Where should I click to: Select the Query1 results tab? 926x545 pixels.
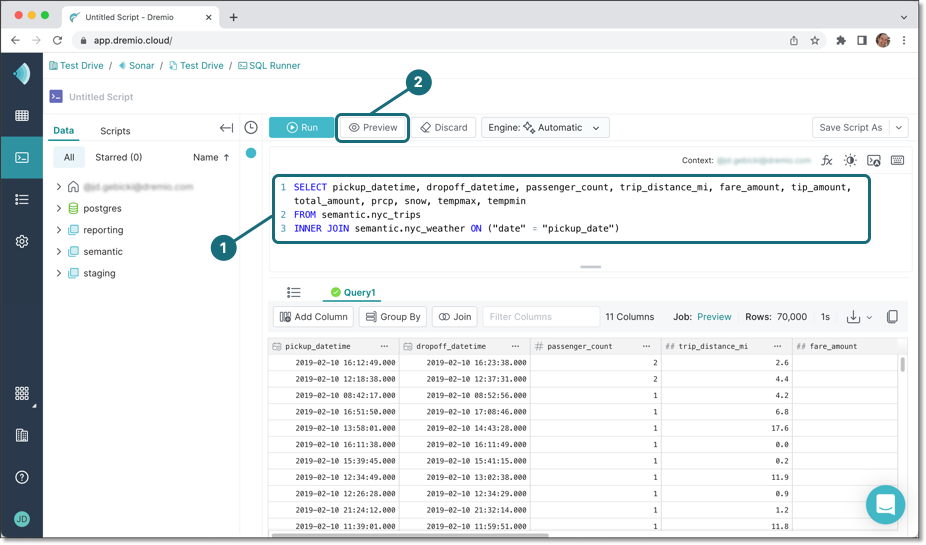click(x=353, y=292)
